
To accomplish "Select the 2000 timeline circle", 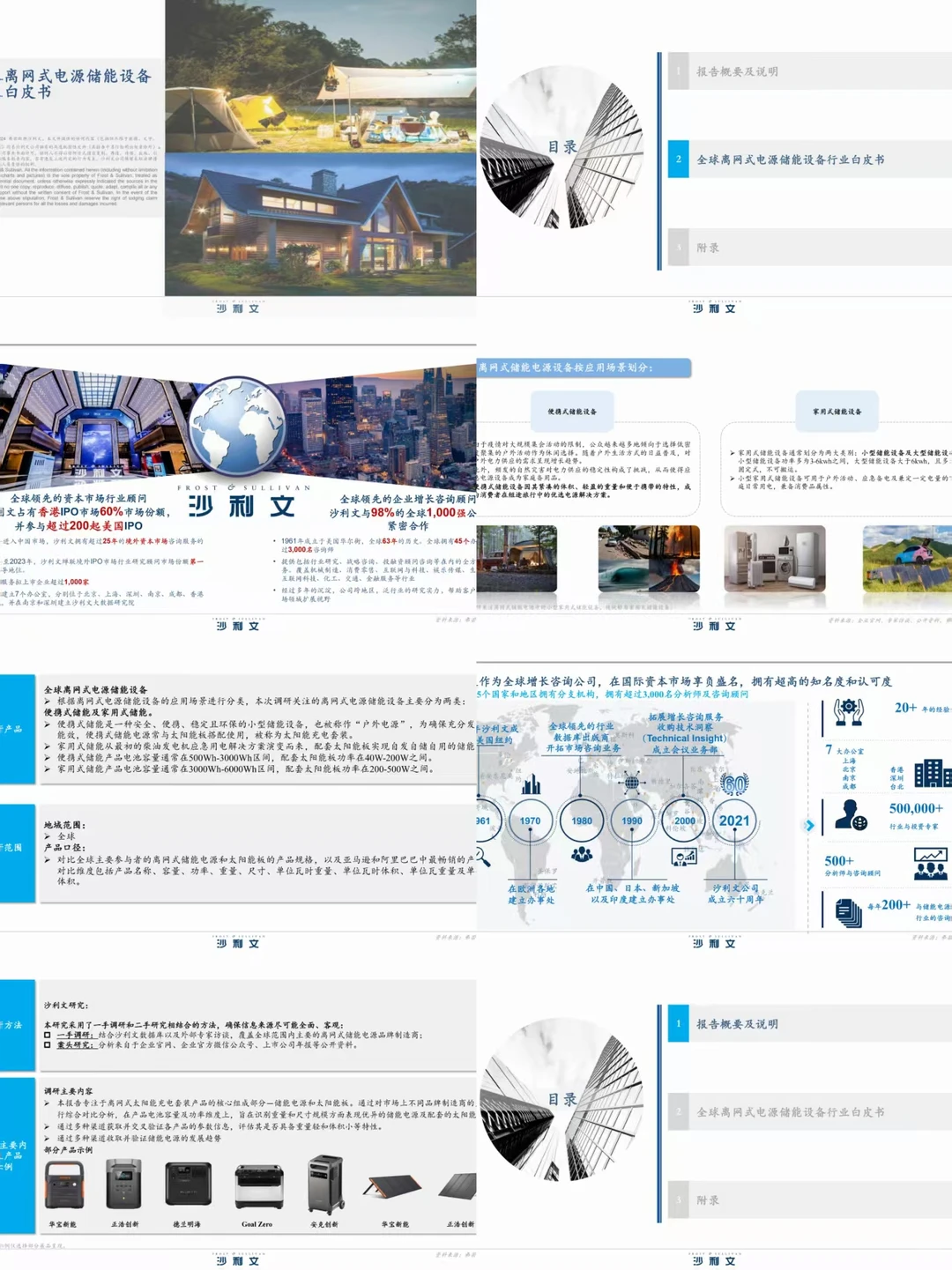I will [x=684, y=821].
